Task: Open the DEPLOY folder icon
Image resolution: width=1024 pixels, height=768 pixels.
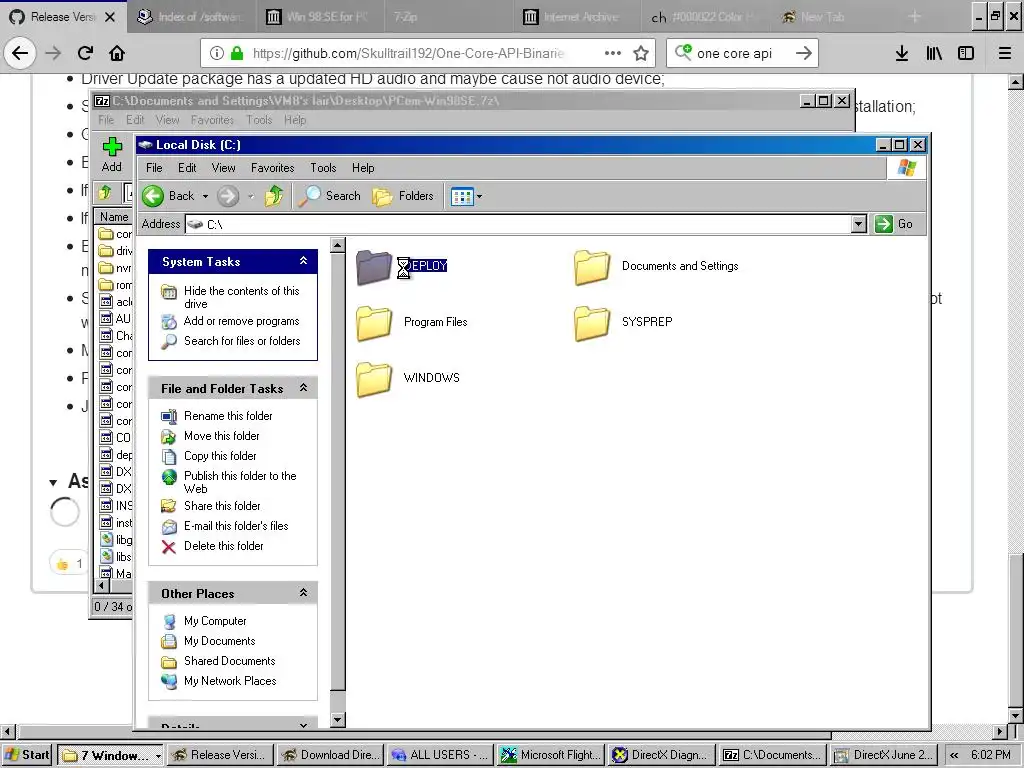Action: [x=374, y=266]
